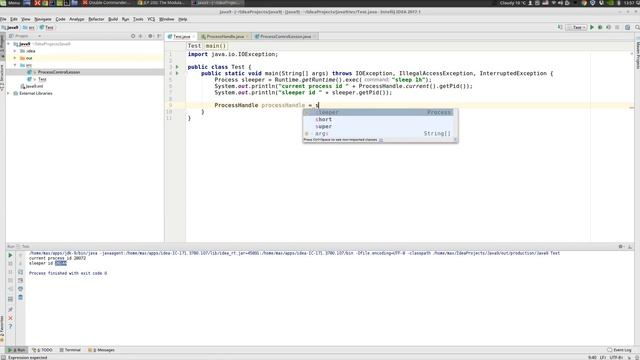Image resolution: width=640 pixels, height=360 pixels.
Task: Expand External Libraries node
Action: click(x=9, y=93)
